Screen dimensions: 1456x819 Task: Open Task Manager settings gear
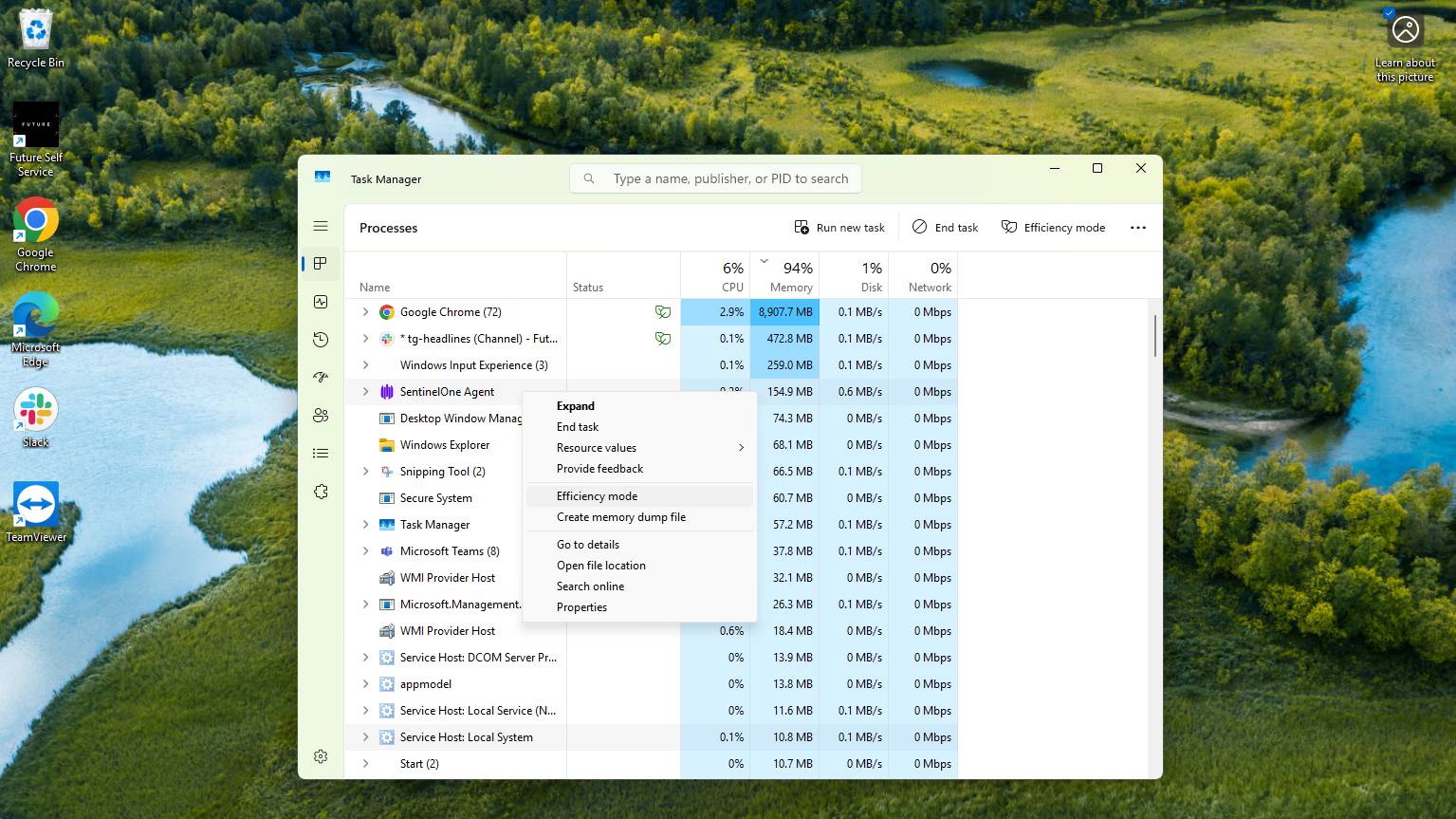[x=321, y=755]
